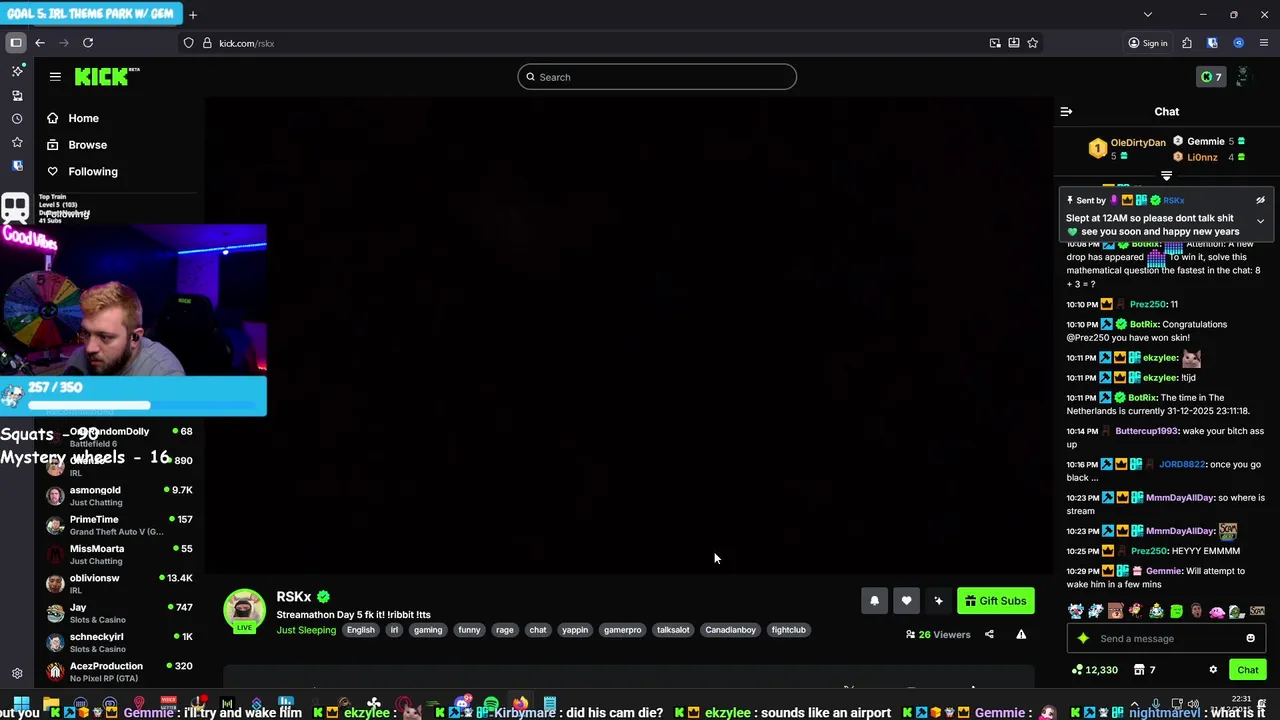1280x720 pixels.
Task: Click schneckyirl in recommended channels
Action: pyautogui.click(x=118, y=642)
